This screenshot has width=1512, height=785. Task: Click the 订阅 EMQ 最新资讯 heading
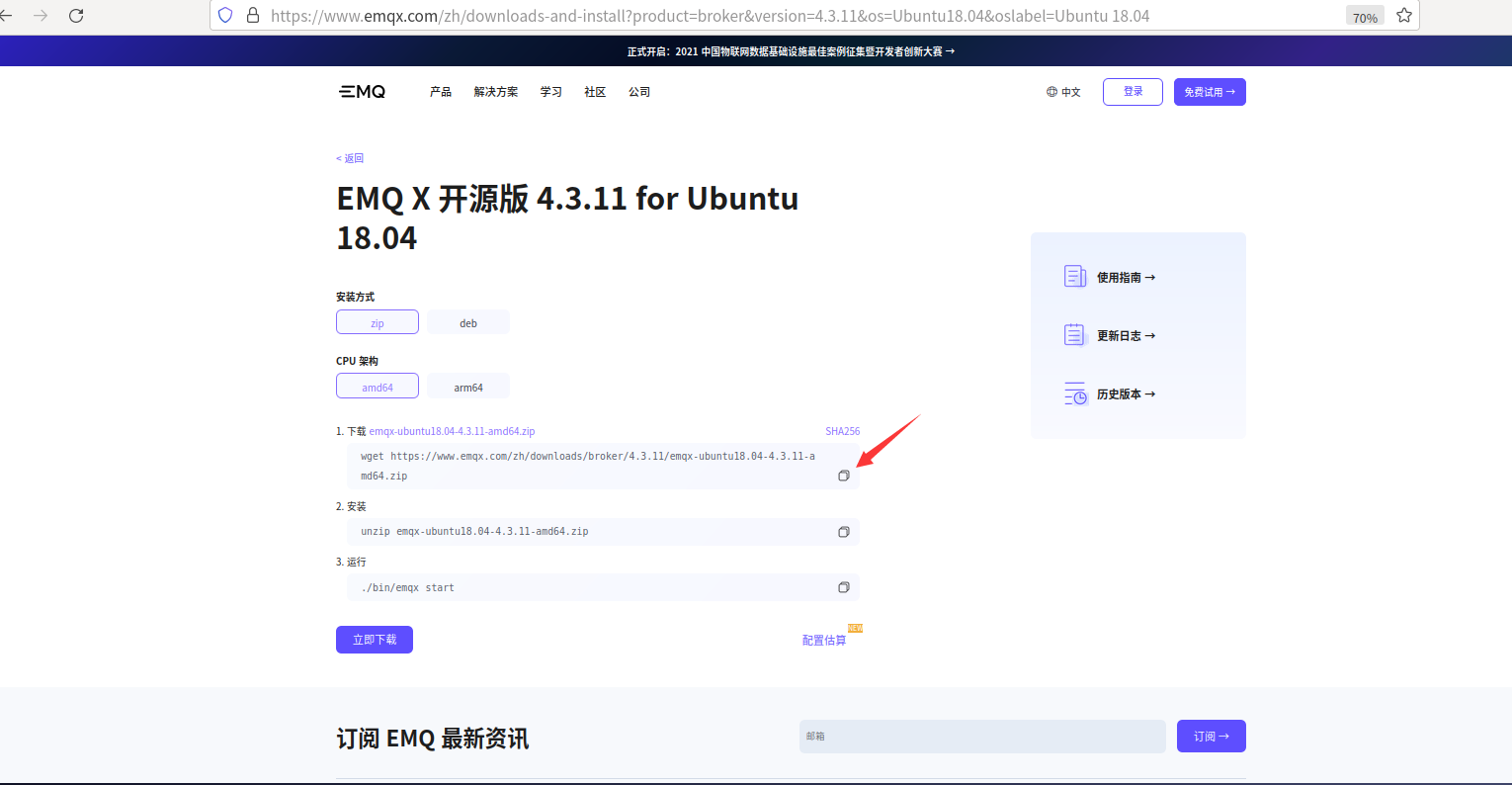pyautogui.click(x=433, y=739)
